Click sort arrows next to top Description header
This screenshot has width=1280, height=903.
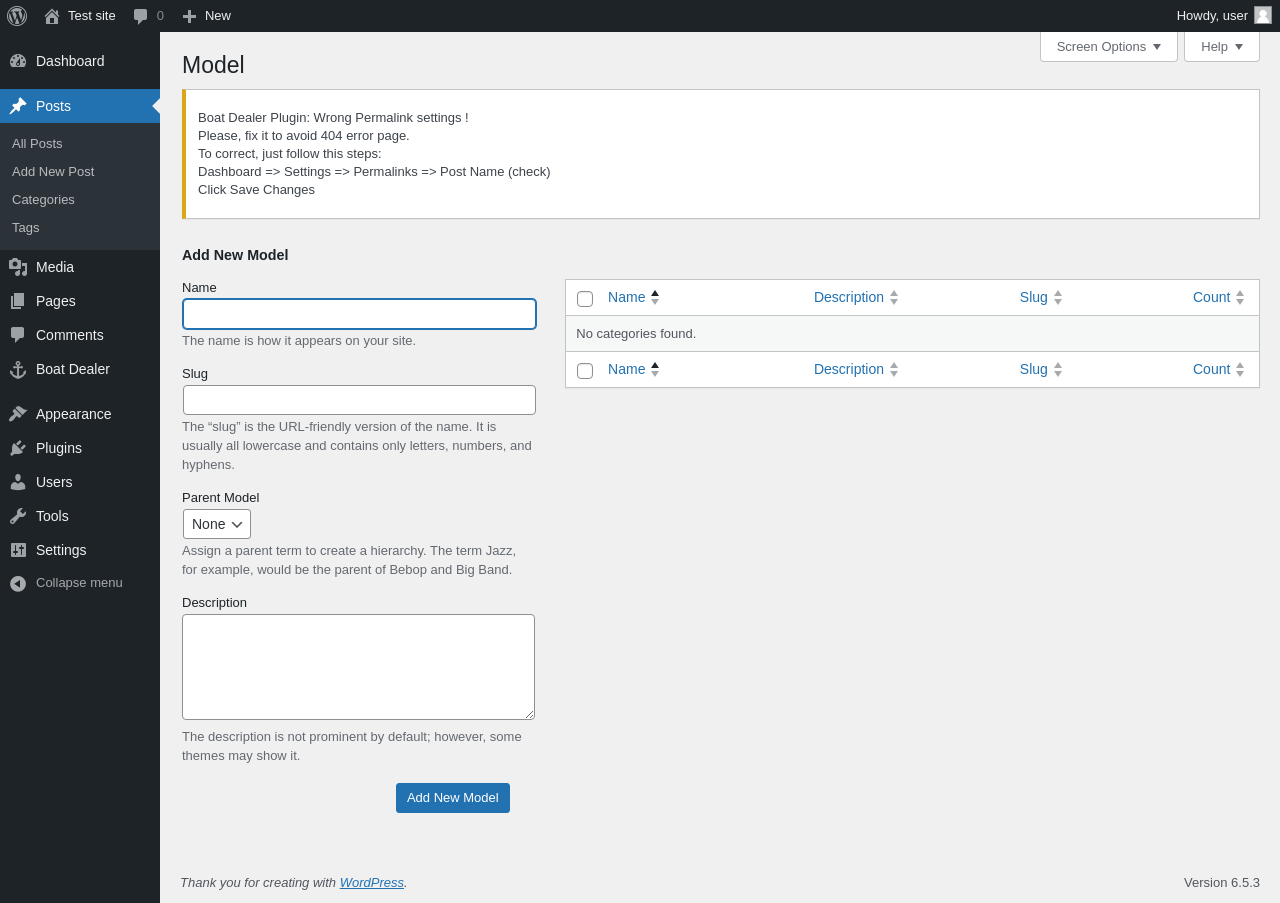coord(894,298)
